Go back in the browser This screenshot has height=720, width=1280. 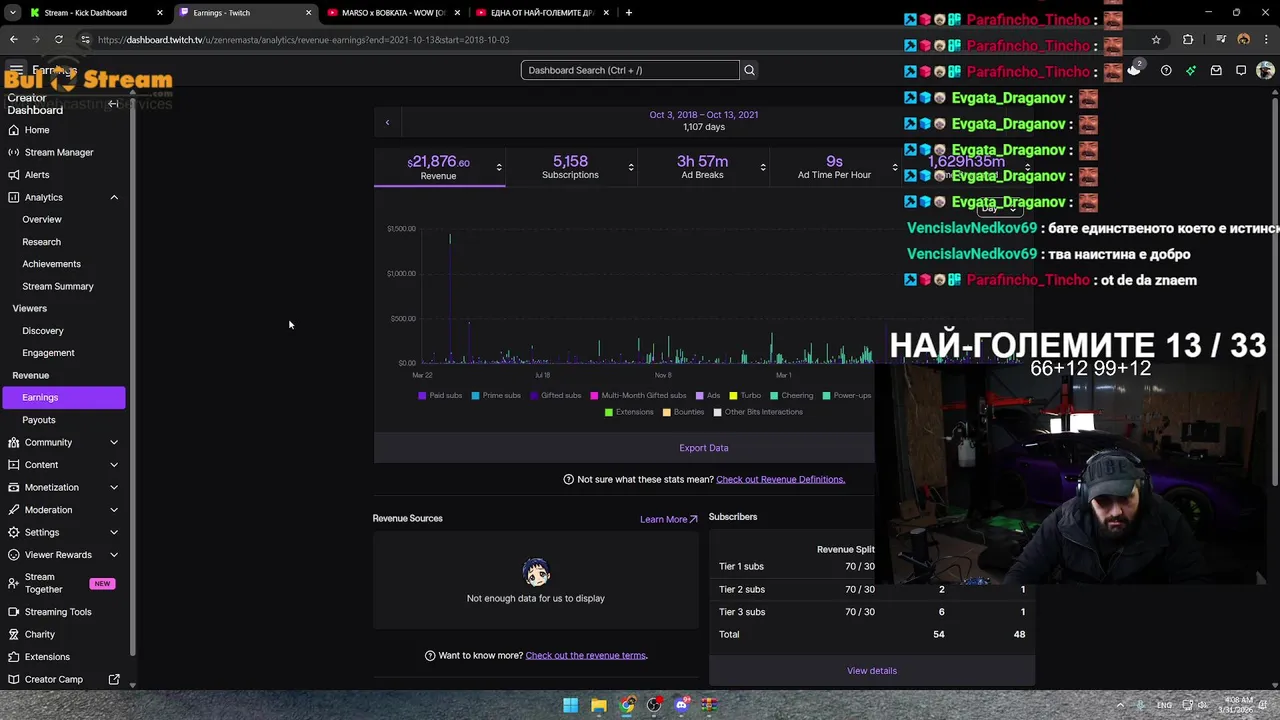pyautogui.click(x=13, y=40)
